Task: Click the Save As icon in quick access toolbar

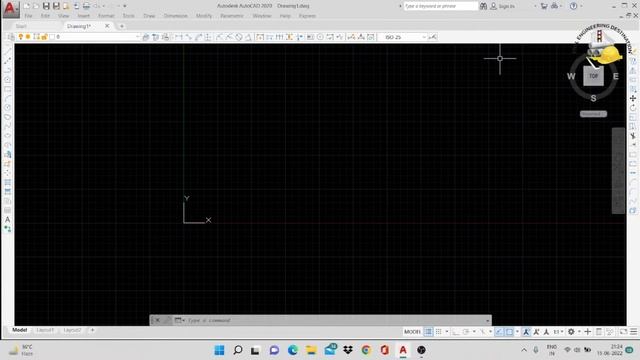Action: (x=56, y=6)
